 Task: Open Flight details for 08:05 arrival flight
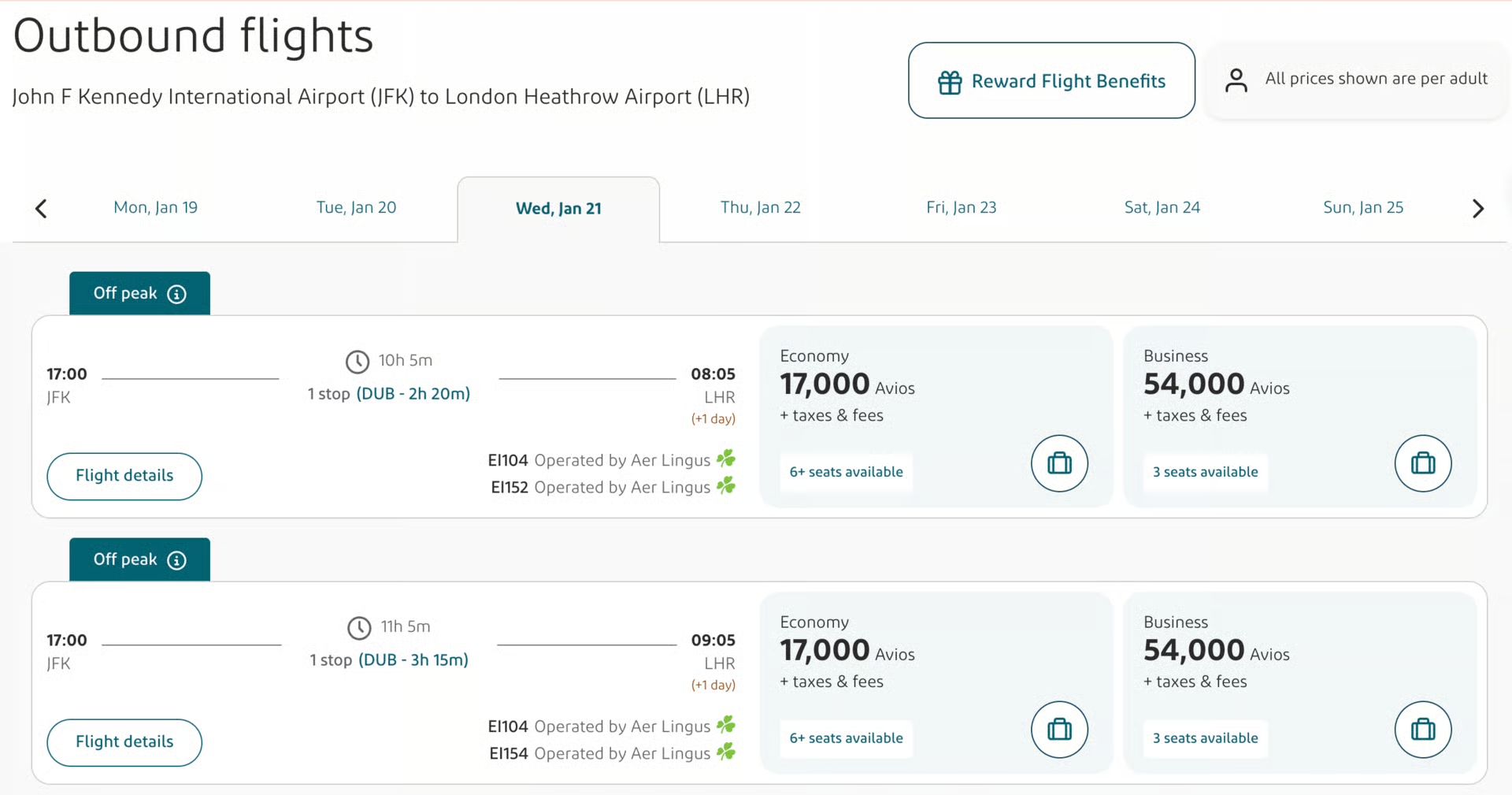[x=124, y=476]
